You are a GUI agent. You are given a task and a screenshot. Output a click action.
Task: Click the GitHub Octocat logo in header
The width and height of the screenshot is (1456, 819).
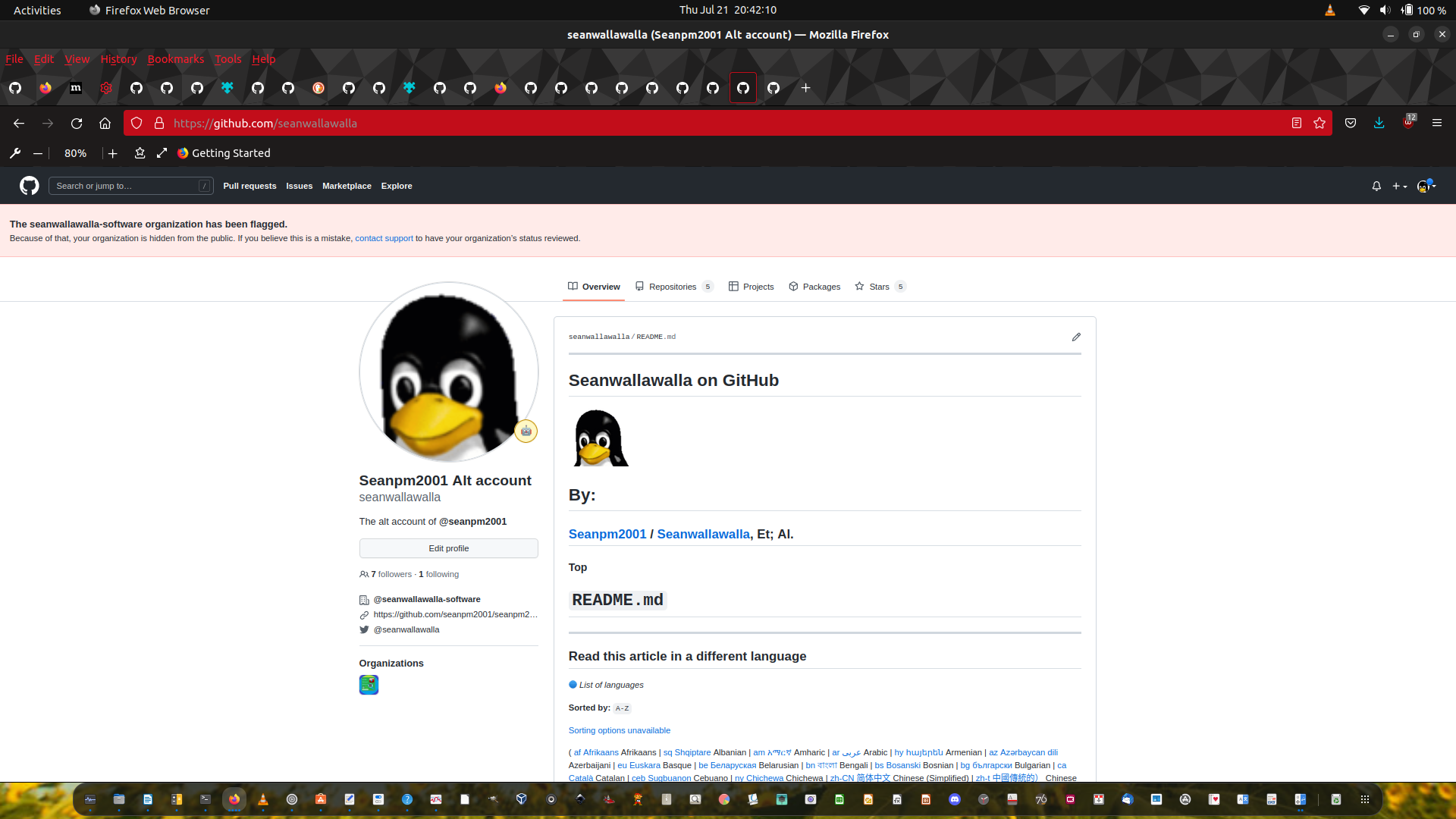click(x=29, y=186)
